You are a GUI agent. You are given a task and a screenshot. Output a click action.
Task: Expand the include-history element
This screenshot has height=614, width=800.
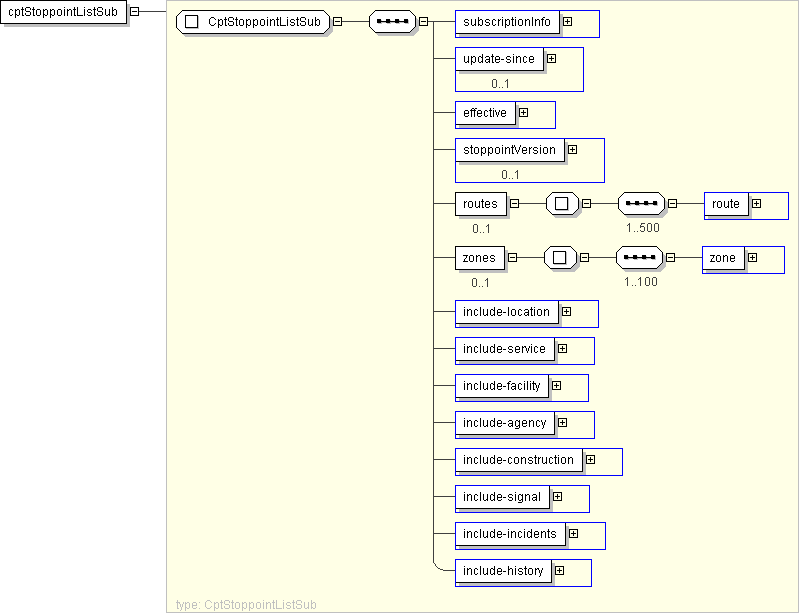pos(559,571)
